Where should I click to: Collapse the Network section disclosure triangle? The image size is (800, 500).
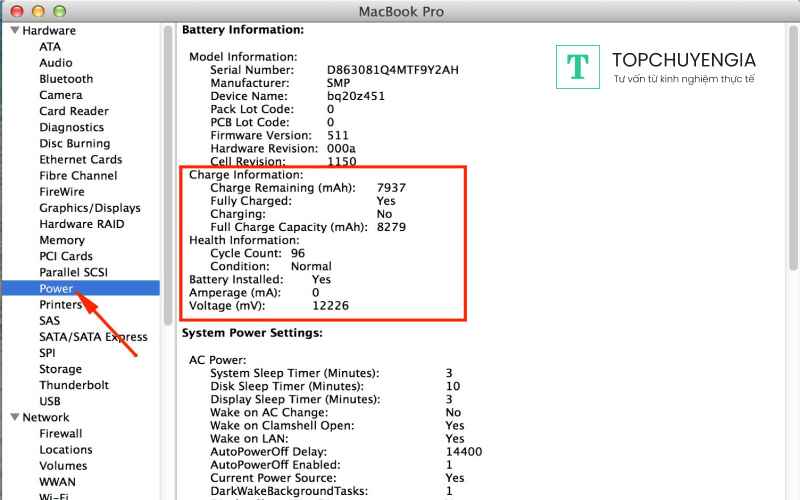click(x=14, y=417)
